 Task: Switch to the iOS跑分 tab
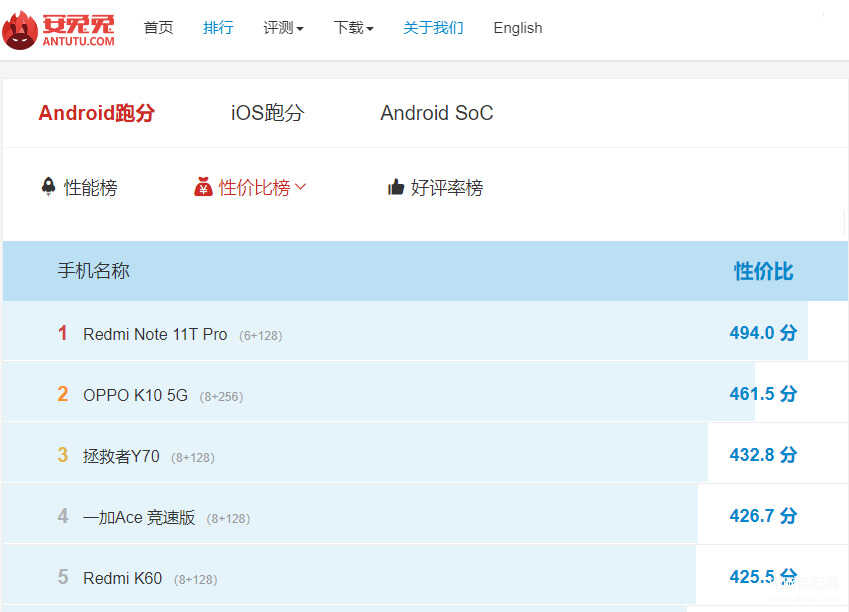point(267,113)
